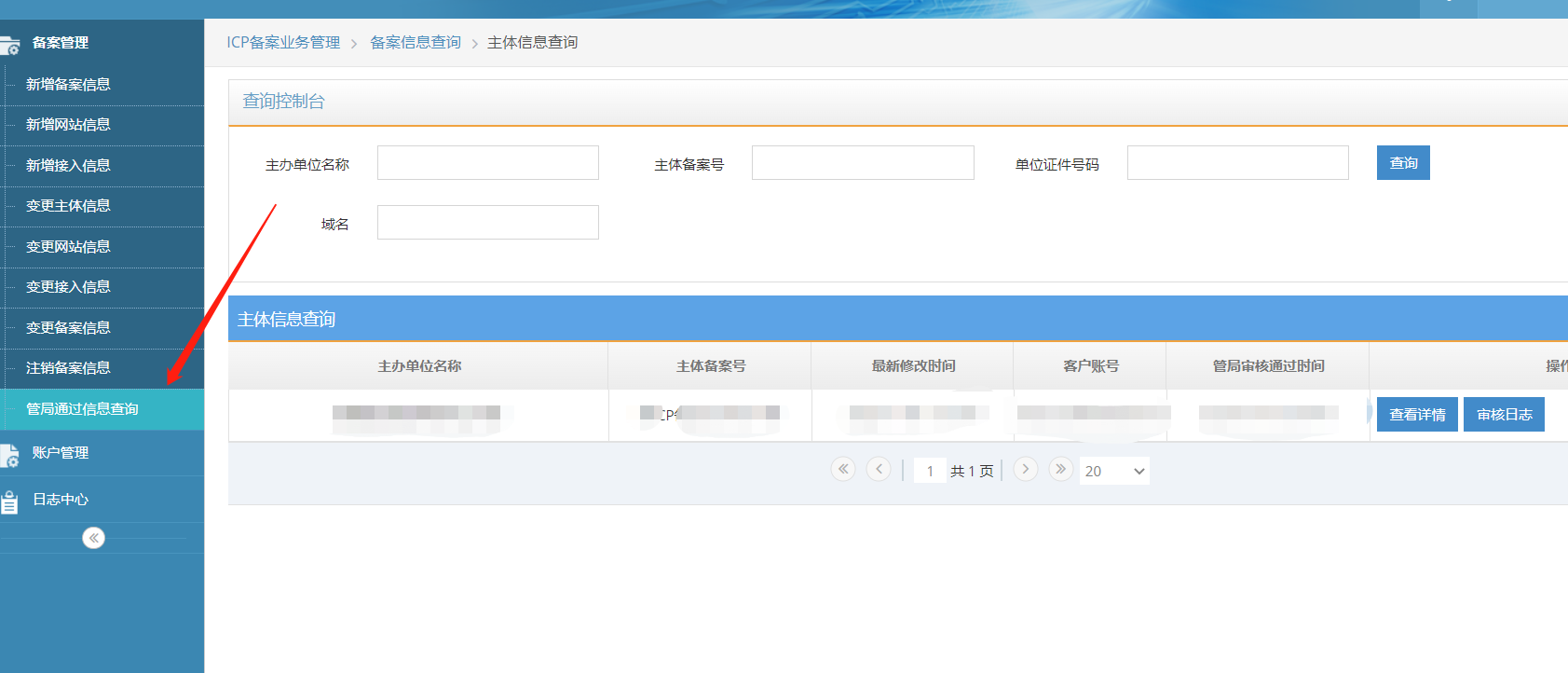Click the 共 1 页 page count text
Screen dimensions: 1568x673
tap(972, 472)
